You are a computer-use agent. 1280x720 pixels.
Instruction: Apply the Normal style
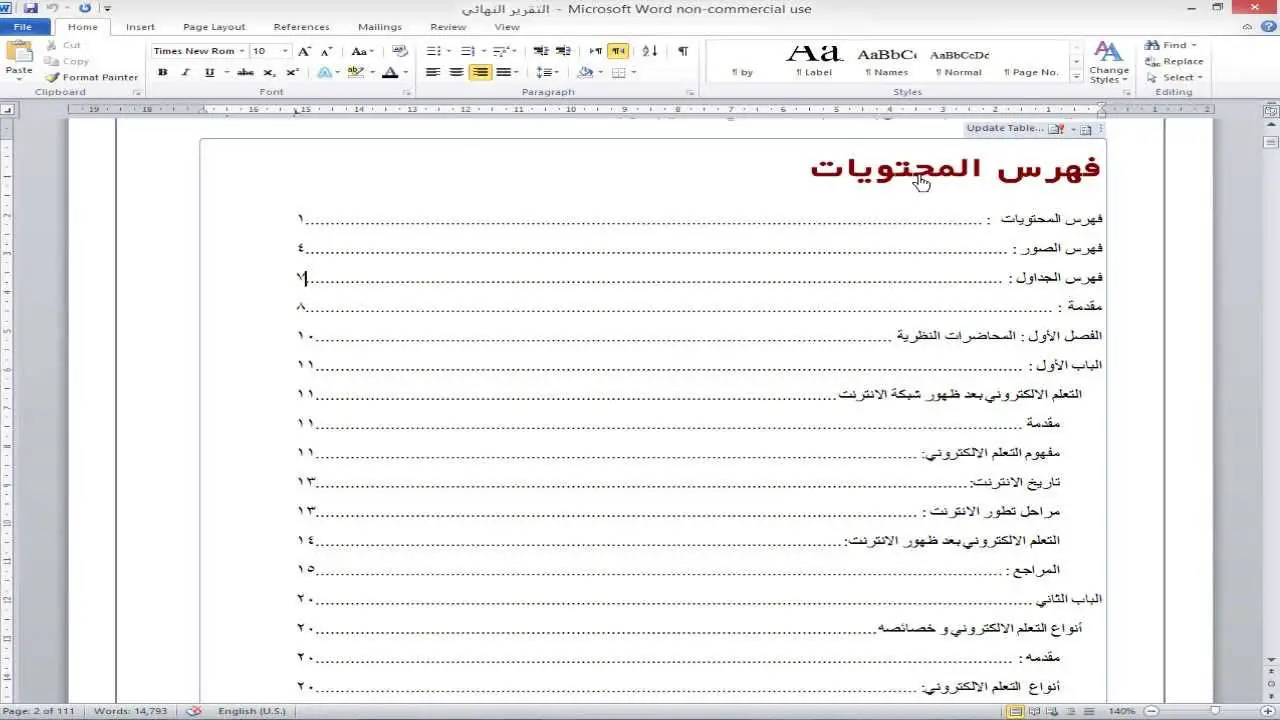click(x=959, y=62)
